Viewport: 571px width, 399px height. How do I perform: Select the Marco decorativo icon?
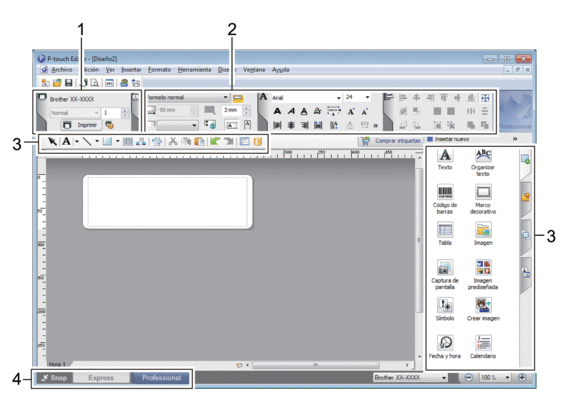[x=483, y=198]
